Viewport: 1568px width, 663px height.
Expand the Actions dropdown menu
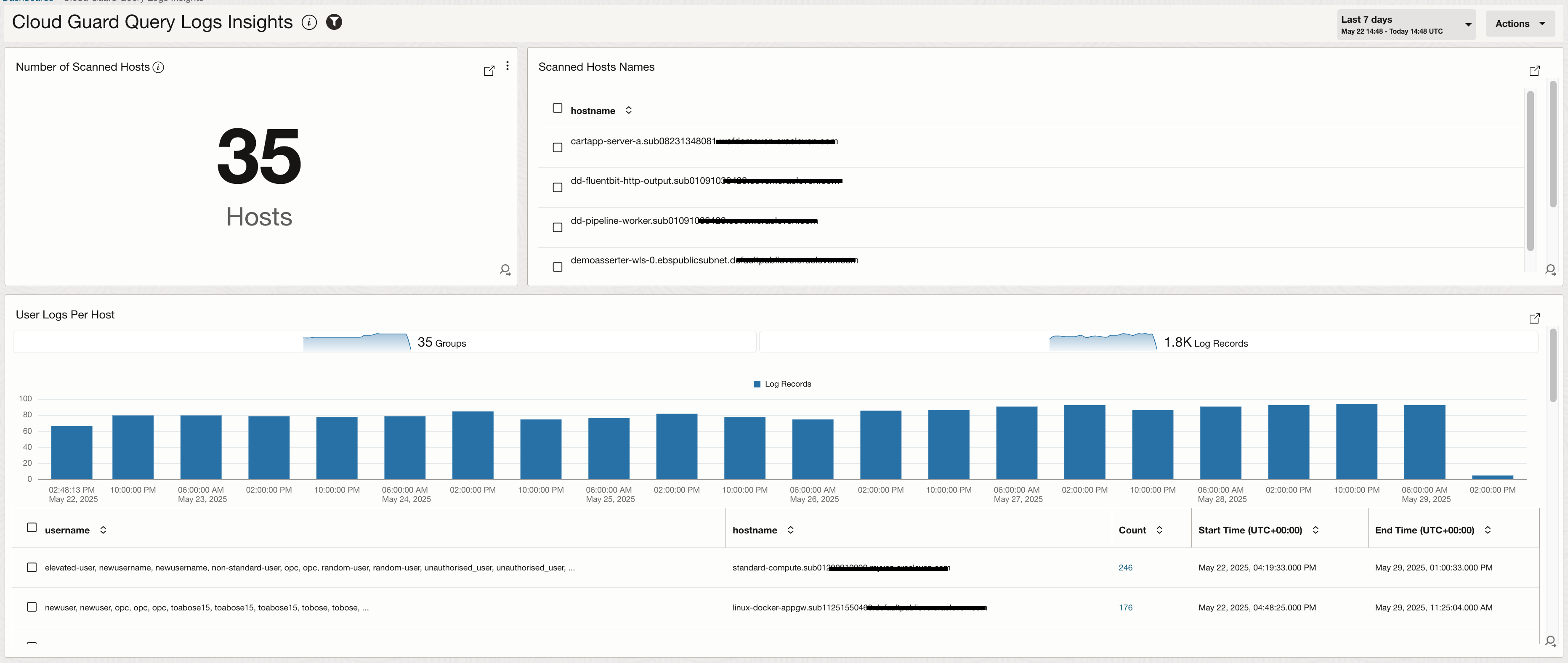pos(1520,24)
